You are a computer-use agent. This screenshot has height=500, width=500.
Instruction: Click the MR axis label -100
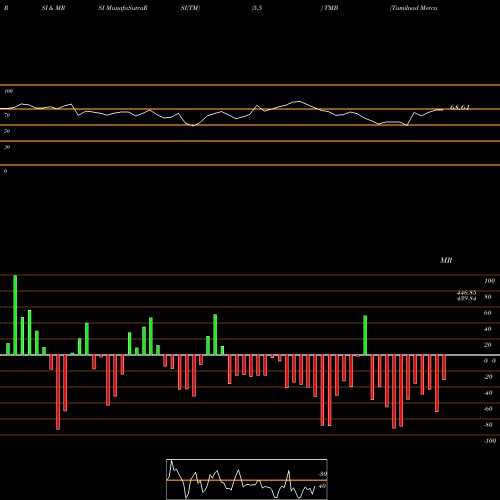point(490,441)
